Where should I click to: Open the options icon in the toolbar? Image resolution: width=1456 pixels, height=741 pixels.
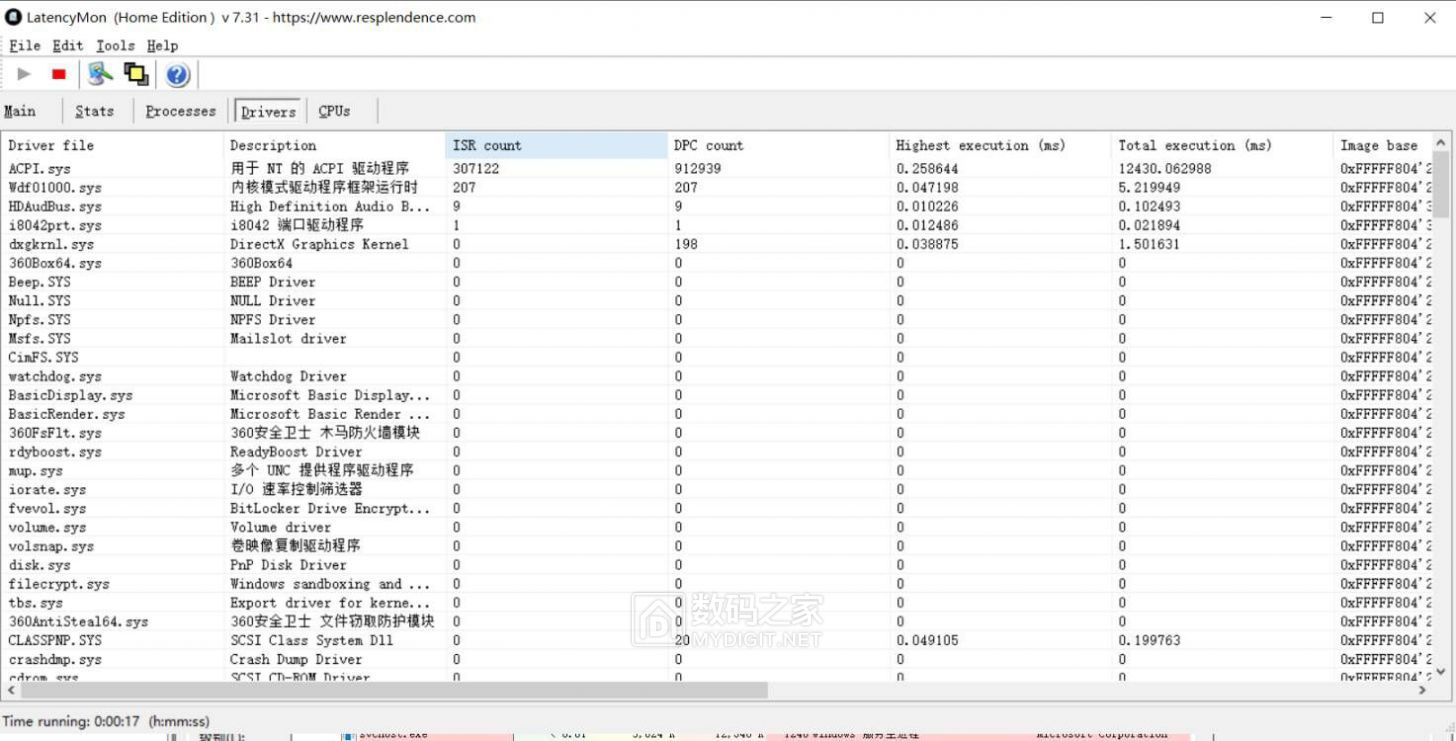100,74
